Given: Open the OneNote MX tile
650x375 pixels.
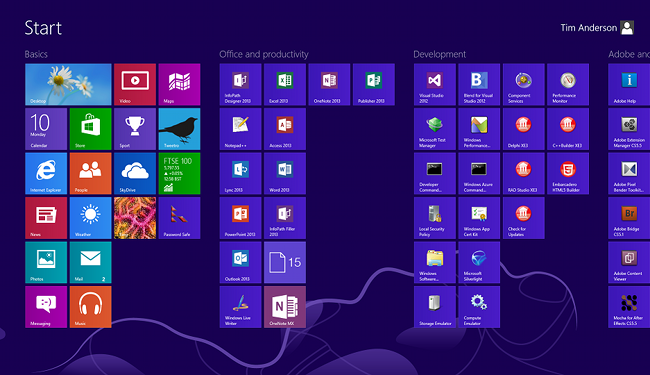Looking at the screenshot, I should (x=285, y=307).
